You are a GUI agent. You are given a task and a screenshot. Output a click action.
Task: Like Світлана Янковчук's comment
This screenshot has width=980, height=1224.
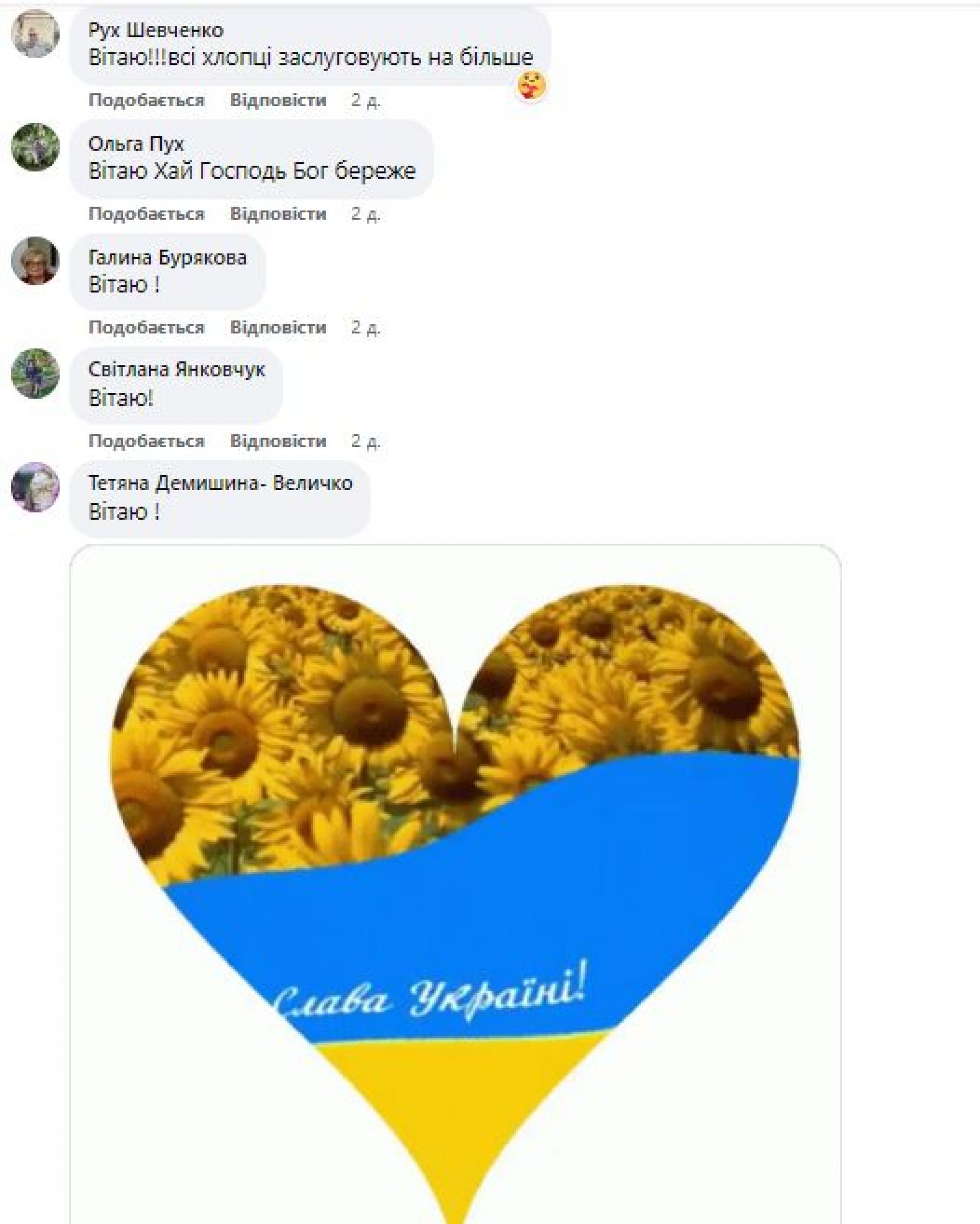click(146, 441)
